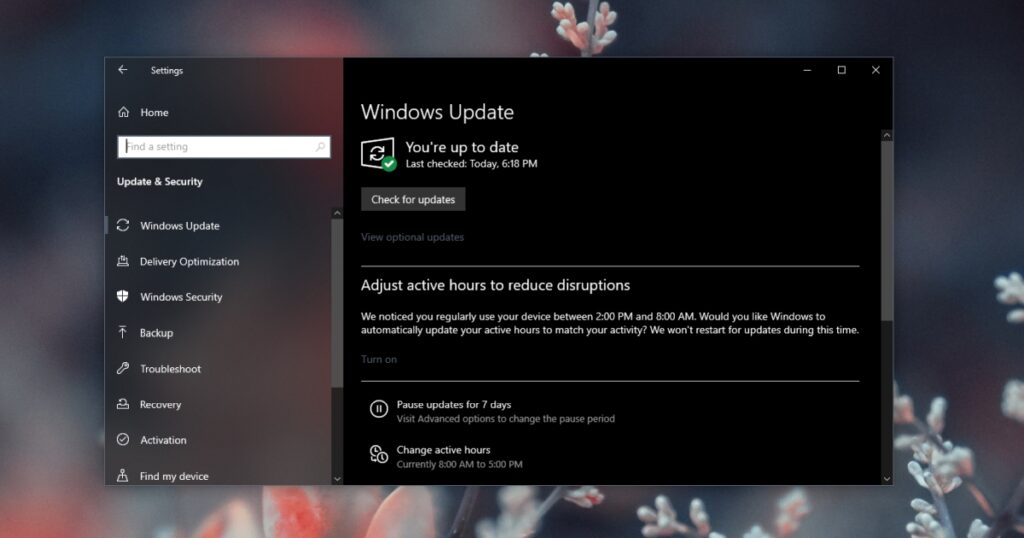Click the Find my device icon
This screenshot has width=1024, height=538.
(x=123, y=476)
